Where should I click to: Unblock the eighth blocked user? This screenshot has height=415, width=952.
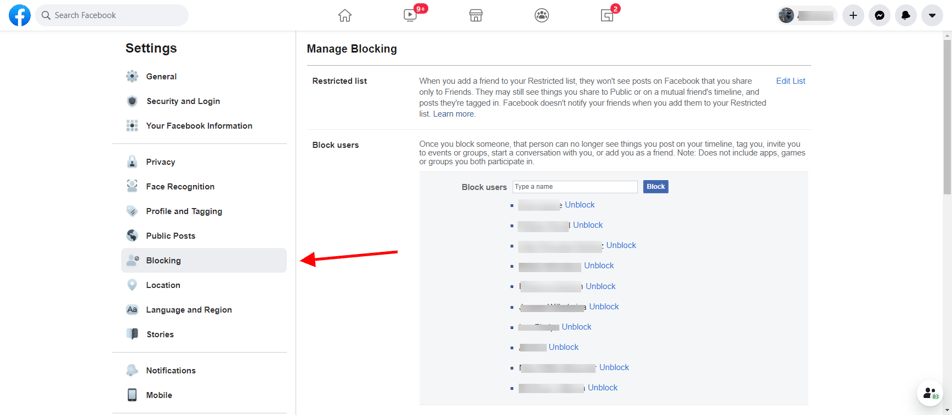point(564,347)
